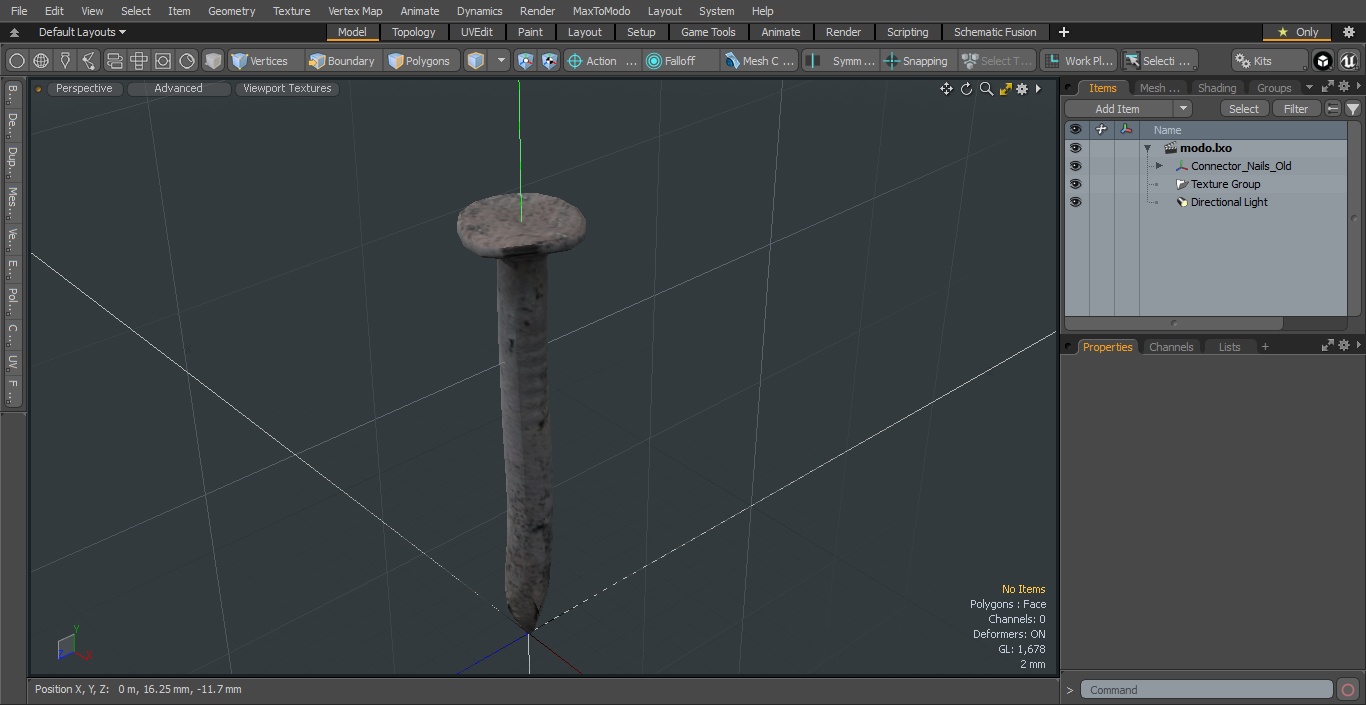Viewport: 1366px width, 705px height.
Task: Switch to the Topology layout tab
Action: 413,32
